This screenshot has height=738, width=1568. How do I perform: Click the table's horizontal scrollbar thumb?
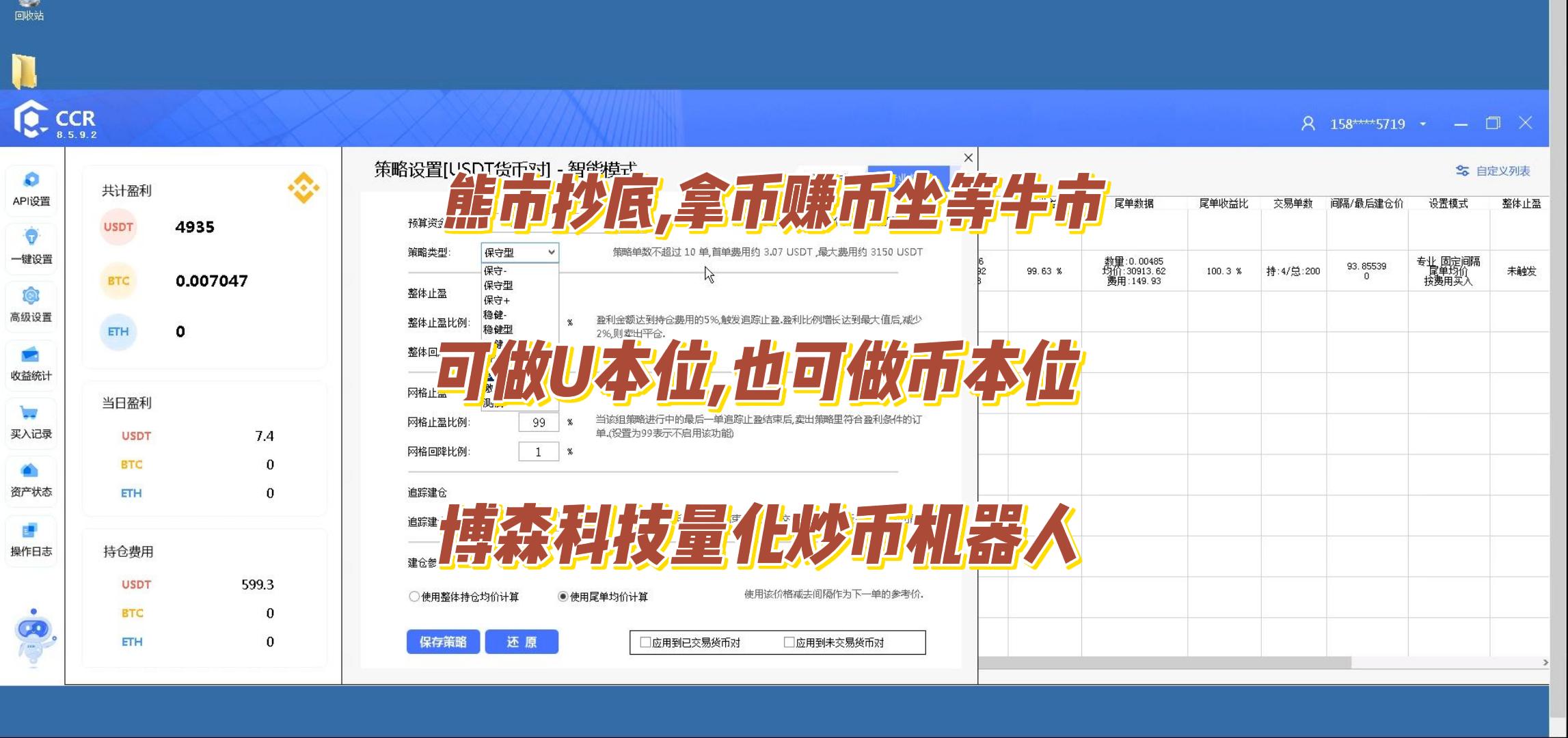click(x=1165, y=663)
